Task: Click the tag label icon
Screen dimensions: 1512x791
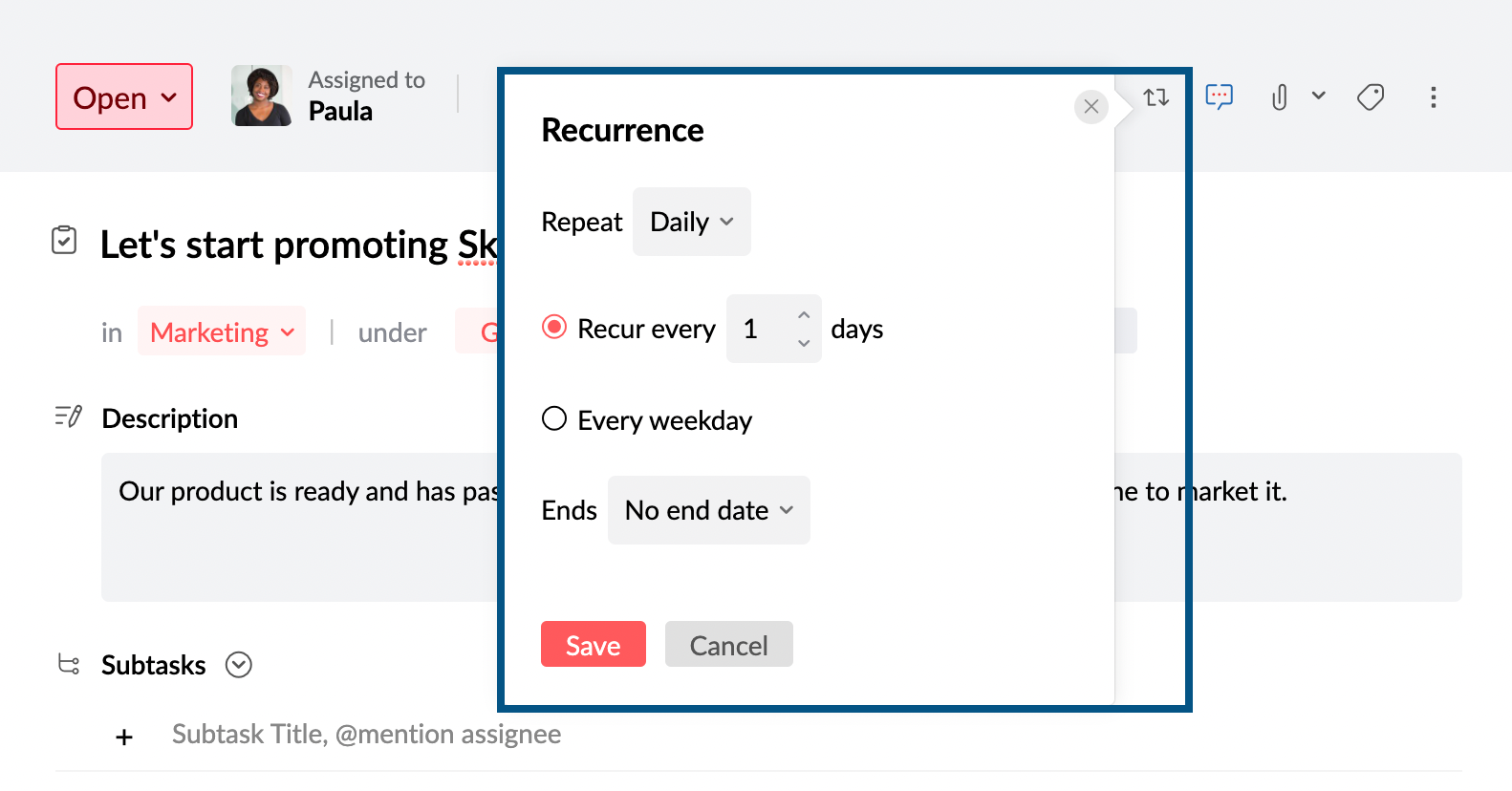Action: tap(1371, 96)
